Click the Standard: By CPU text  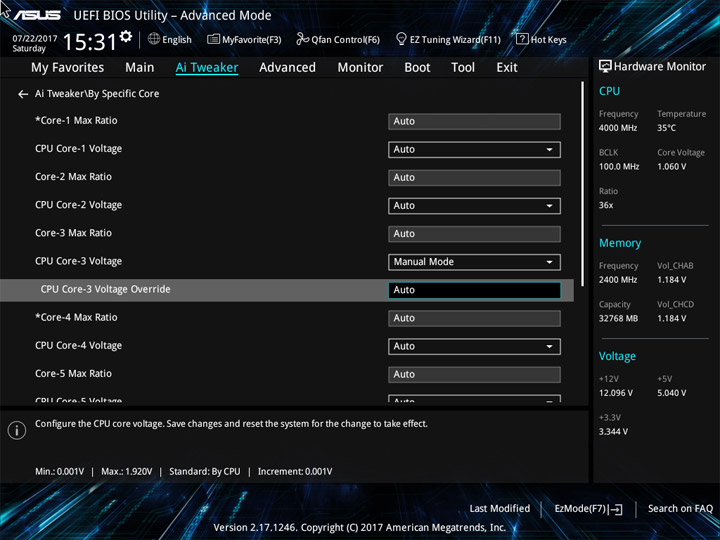(204, 472)
